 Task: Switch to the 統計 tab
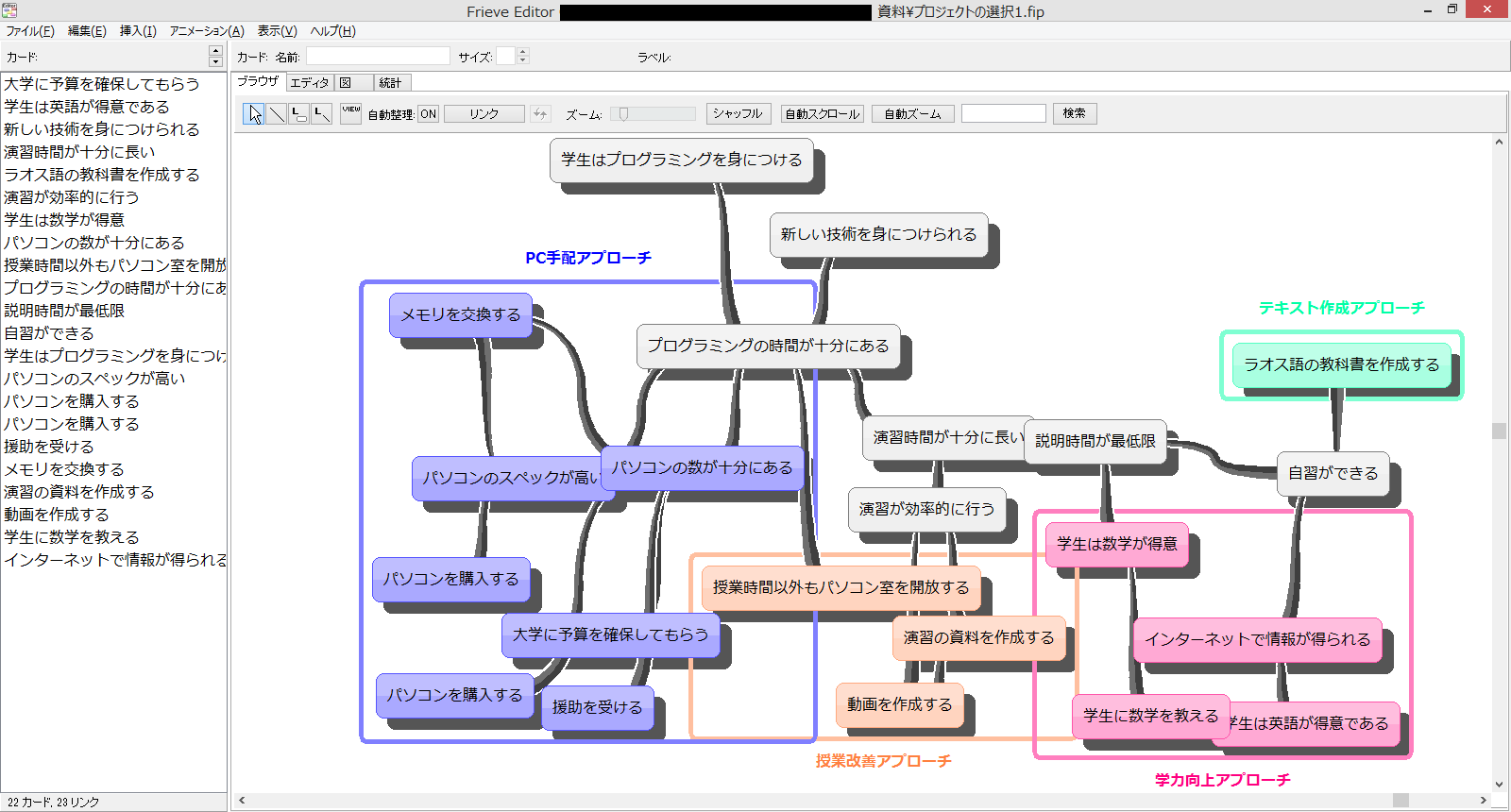(391, 83)
